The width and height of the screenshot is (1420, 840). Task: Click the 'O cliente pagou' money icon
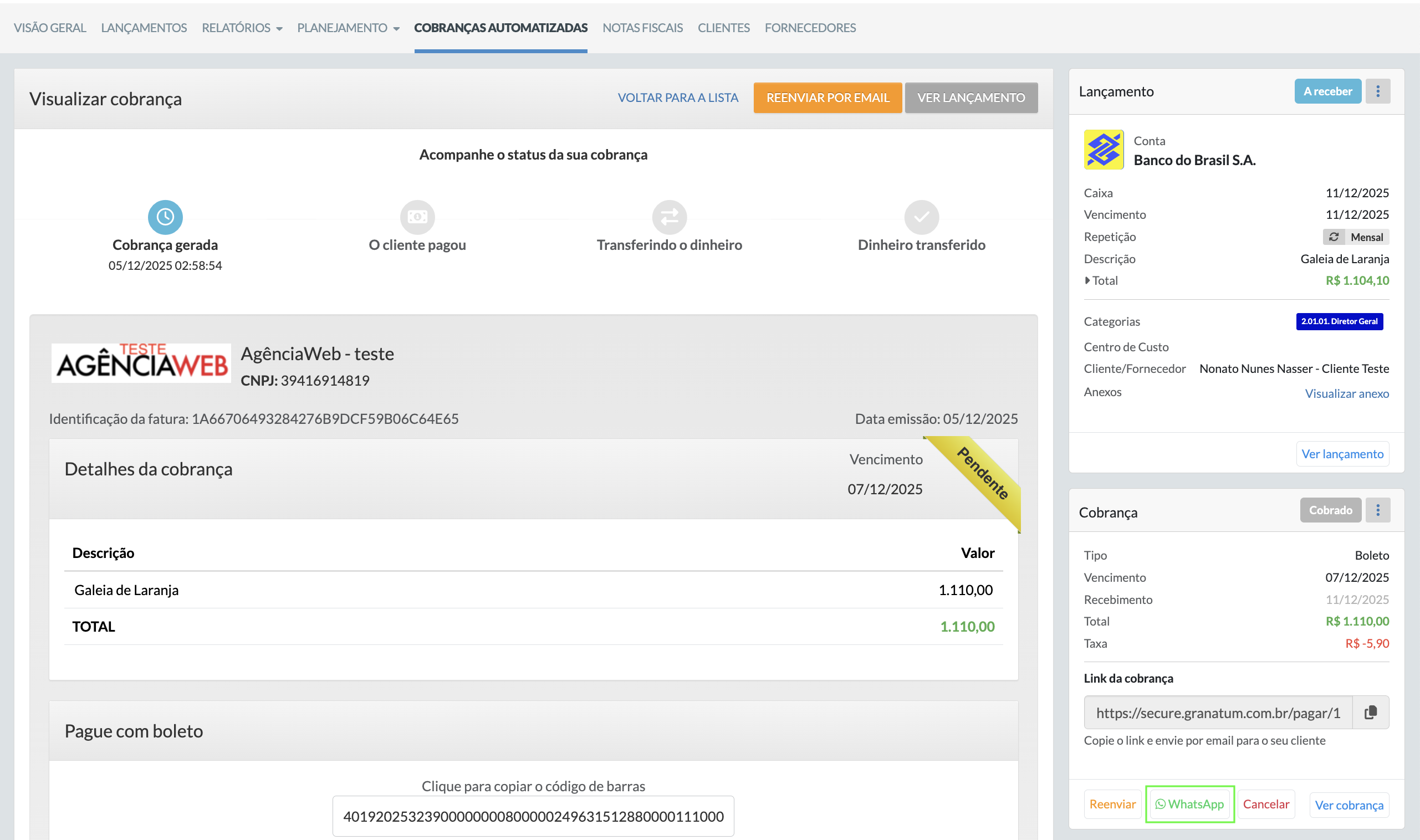coord(417,217)
